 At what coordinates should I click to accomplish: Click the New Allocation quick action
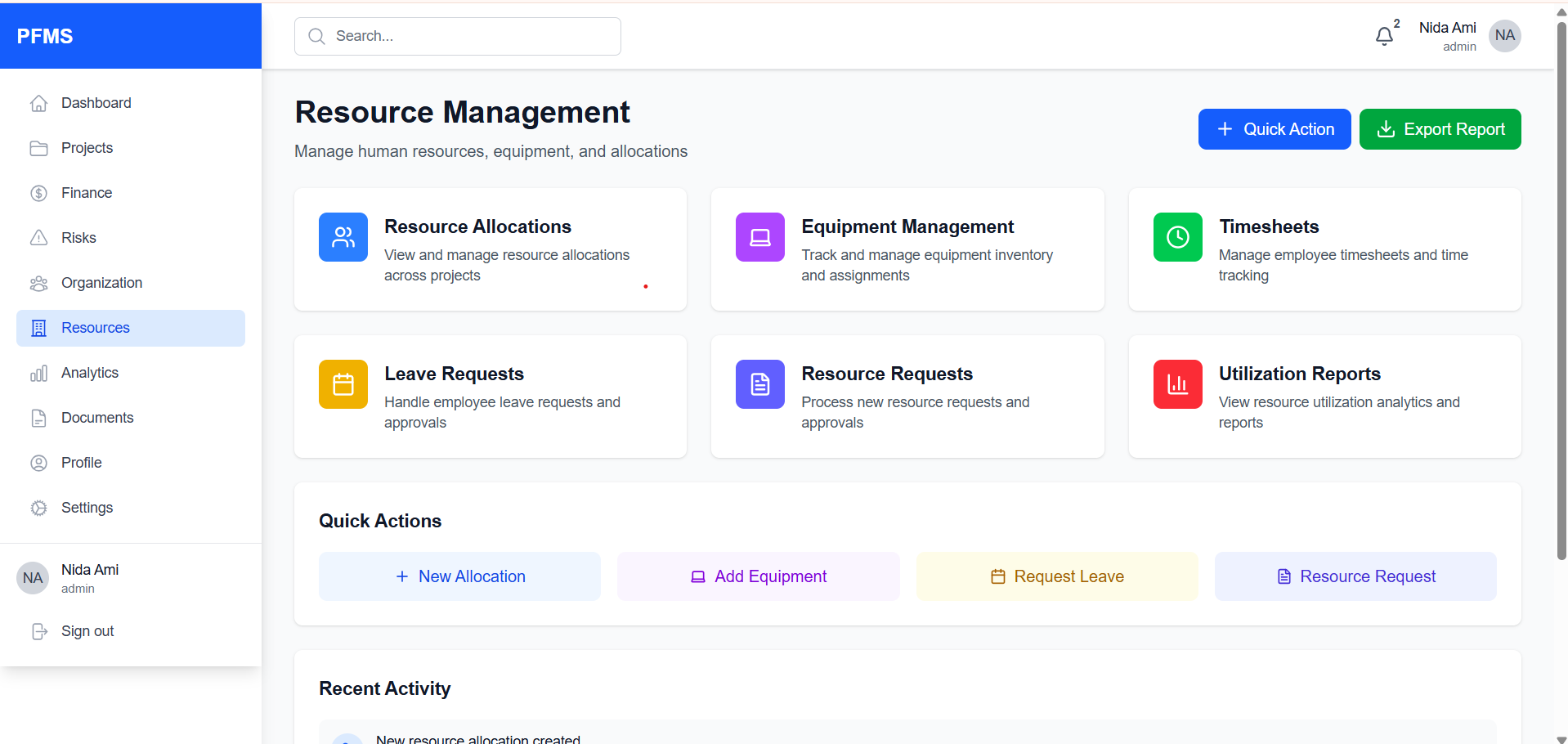tap(459, 576)
